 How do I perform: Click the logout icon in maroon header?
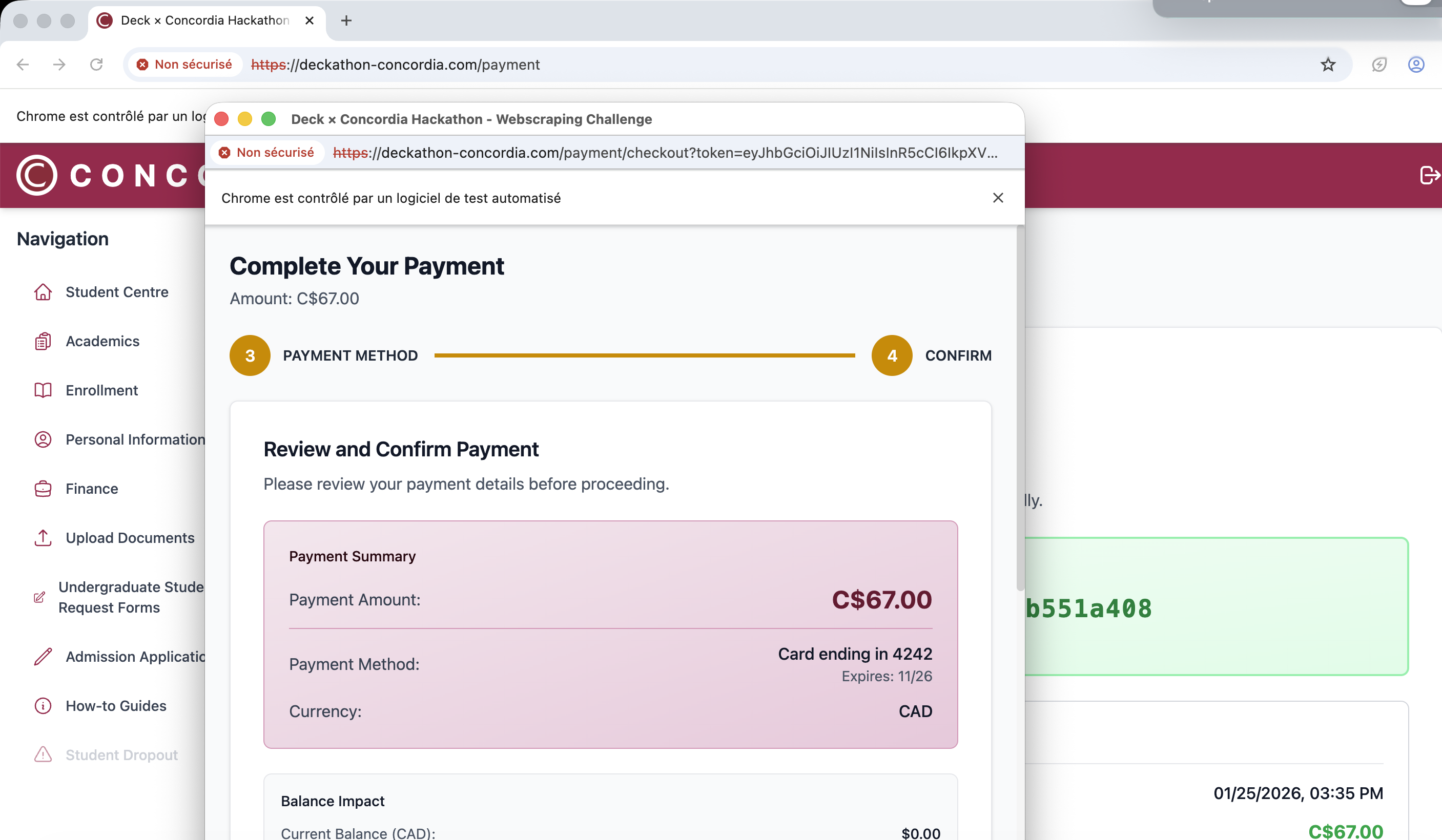(1428, 175)
